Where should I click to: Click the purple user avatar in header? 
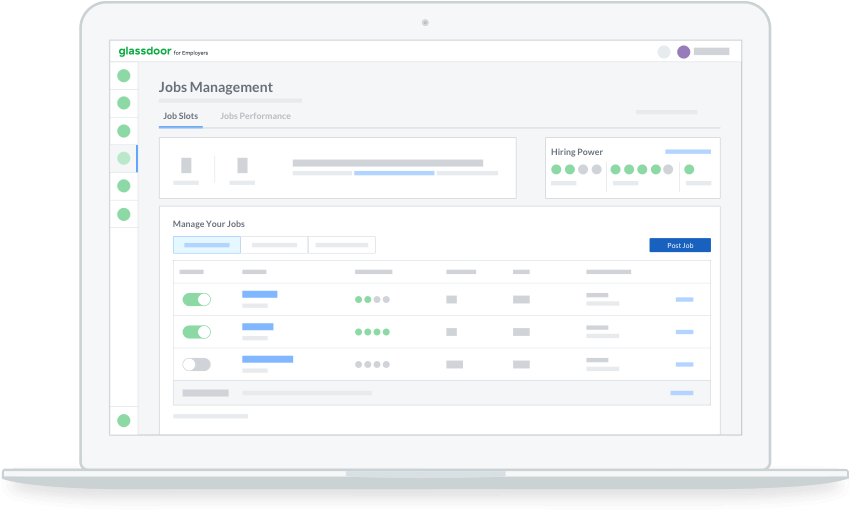(x=684, y=52)
